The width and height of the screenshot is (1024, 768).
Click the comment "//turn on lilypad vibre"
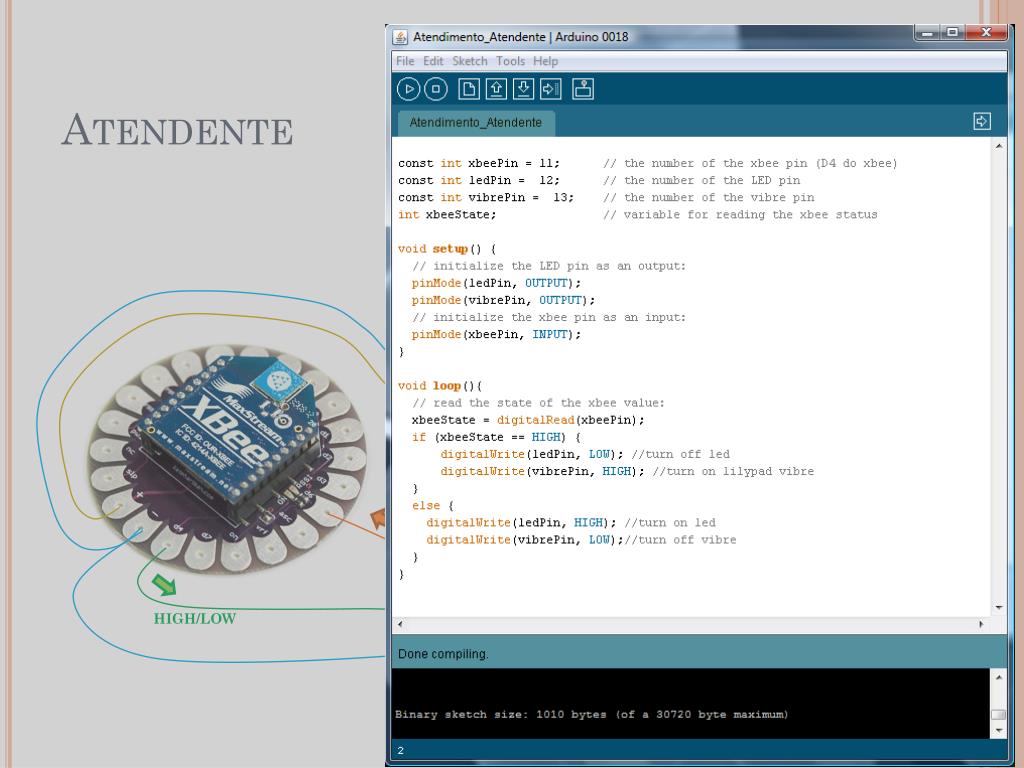[x=733, y=471]
